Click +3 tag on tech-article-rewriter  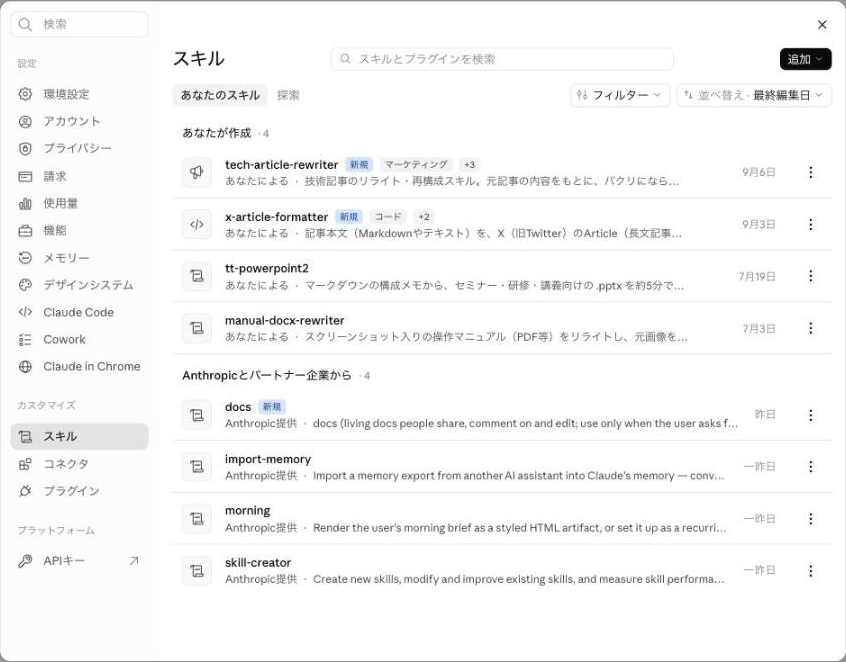click(469, 165)
